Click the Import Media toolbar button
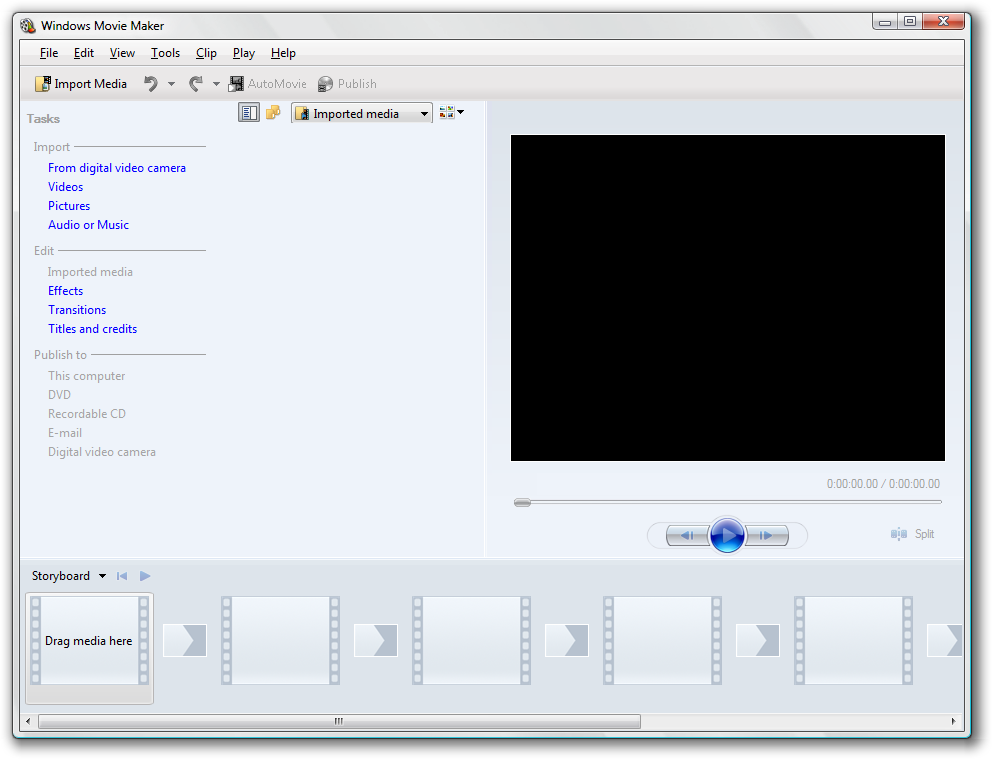 click(81, 84)
